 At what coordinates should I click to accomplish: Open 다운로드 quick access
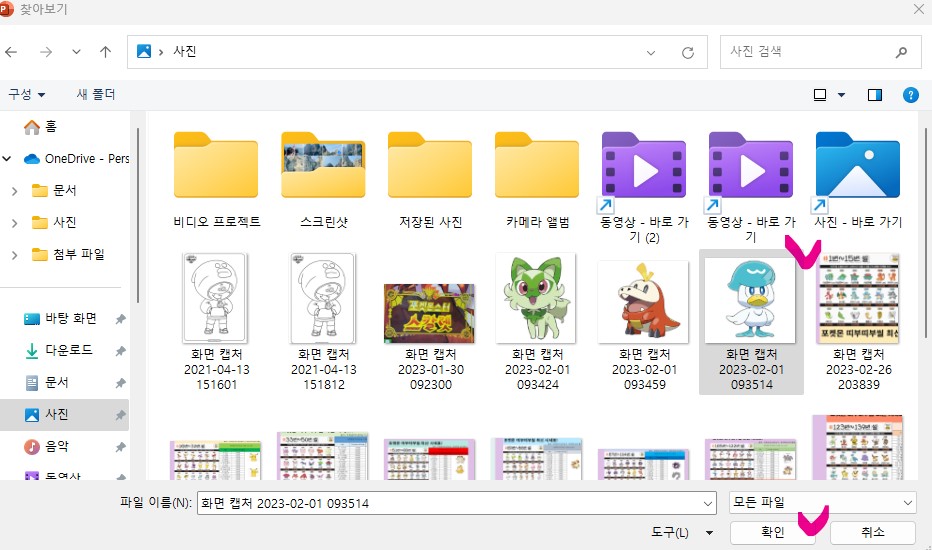coord(58,350)
